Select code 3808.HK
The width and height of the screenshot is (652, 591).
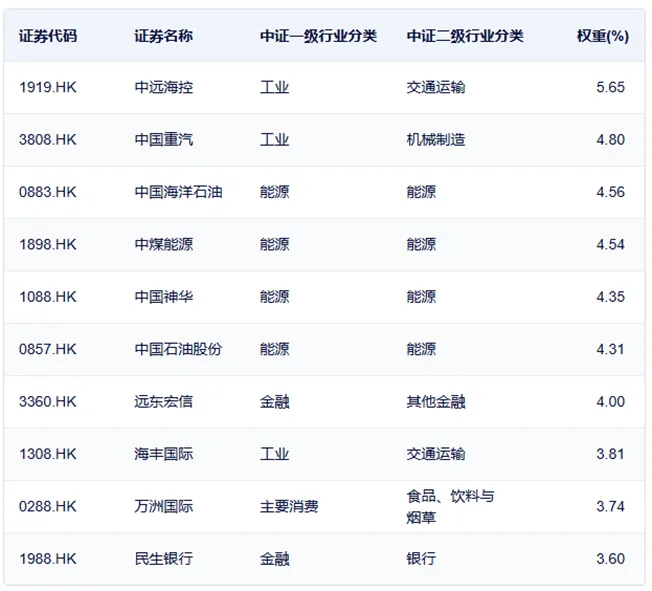tap(48, 140)
